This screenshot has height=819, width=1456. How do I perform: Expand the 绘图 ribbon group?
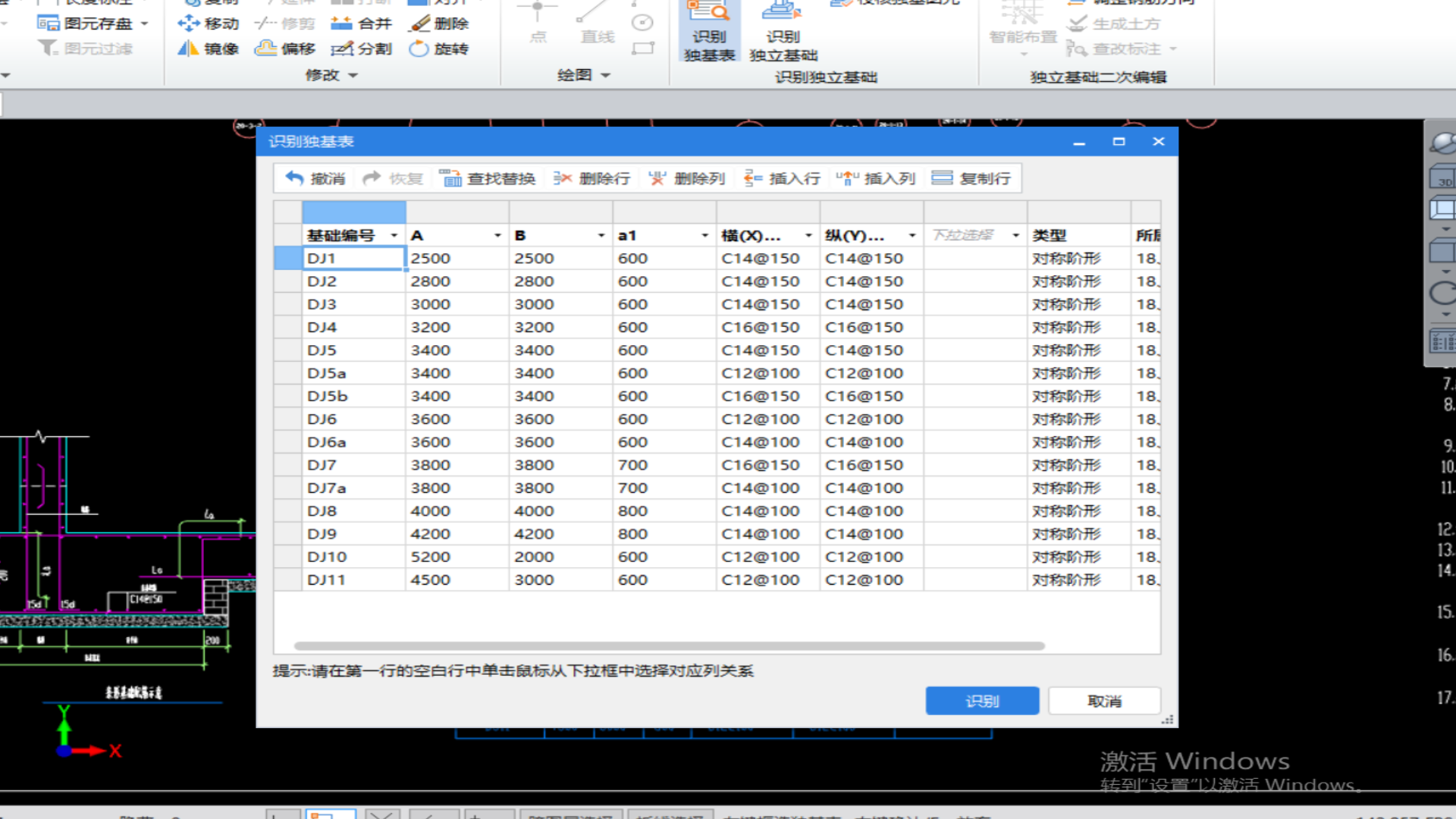click(583, 75)
